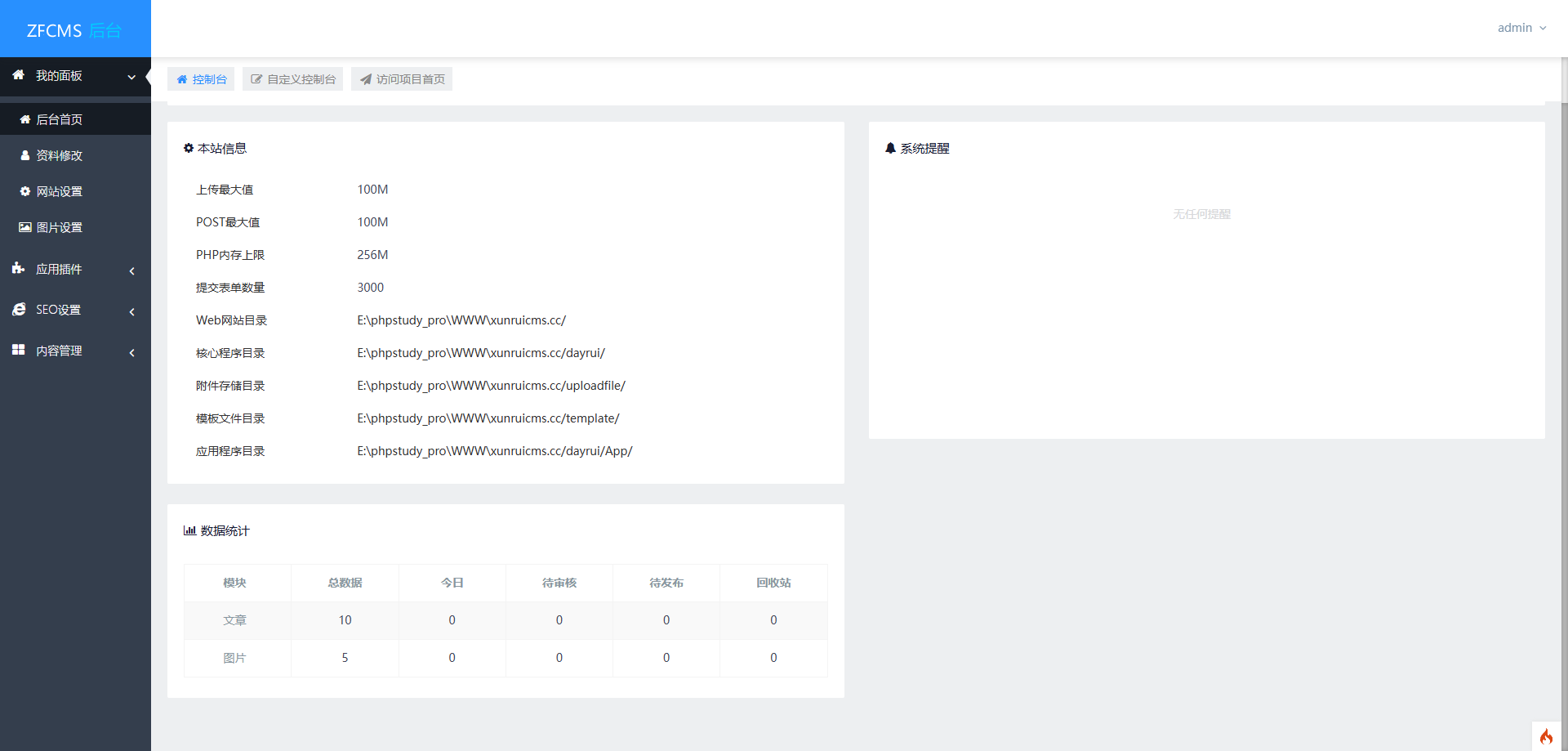Collapse the 我的面板 menu chevron
This screenshot has width=1568, height=751.
point(131,77)
